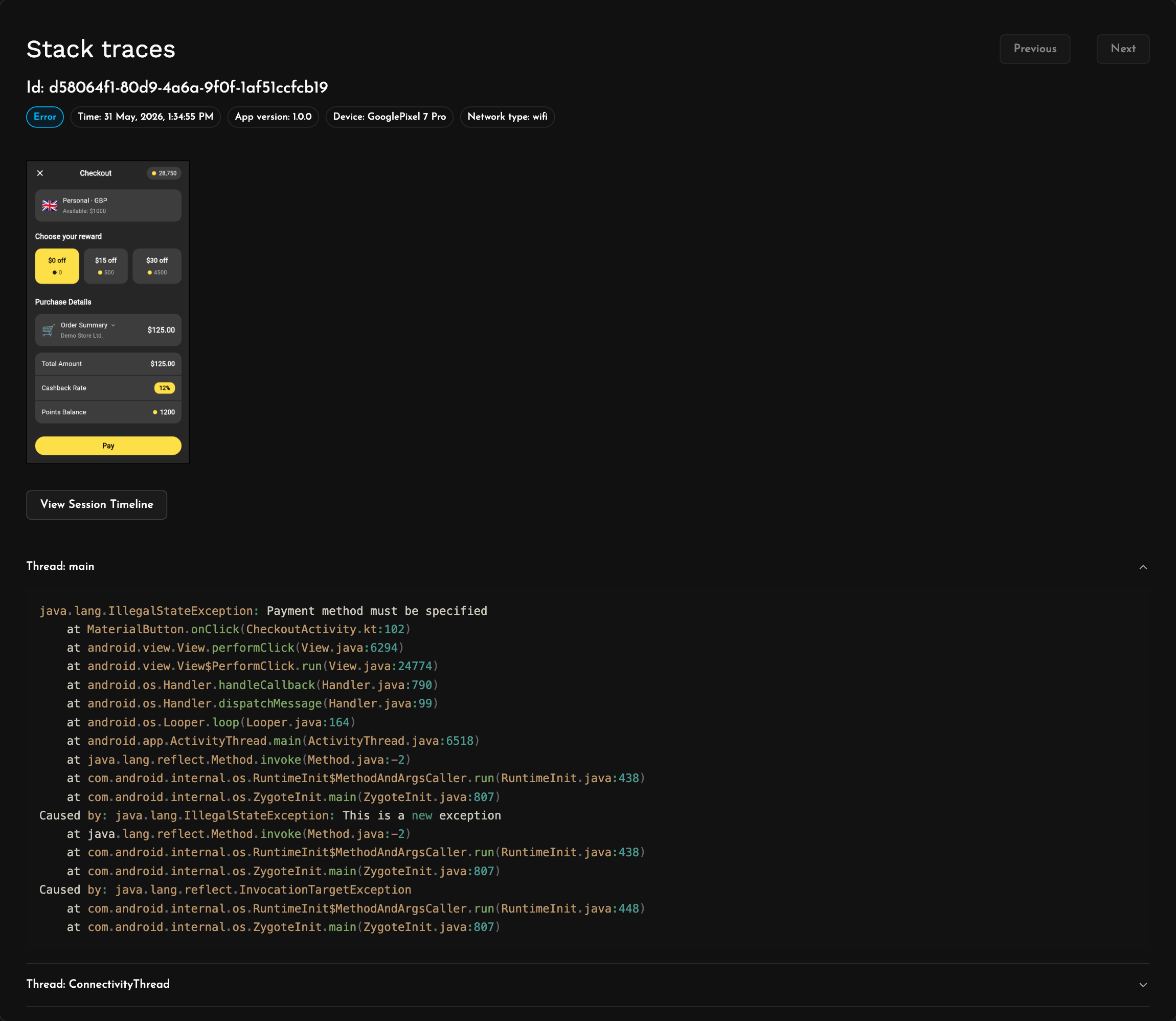Click the close X icon in screenshot
Screen dimensions: 1176x1021
tap(40, 173)
